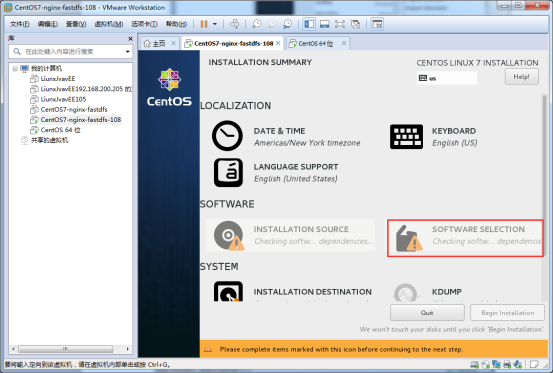Click the Quit button
Screen dimensions: 553x373
(x=427, y=313)
